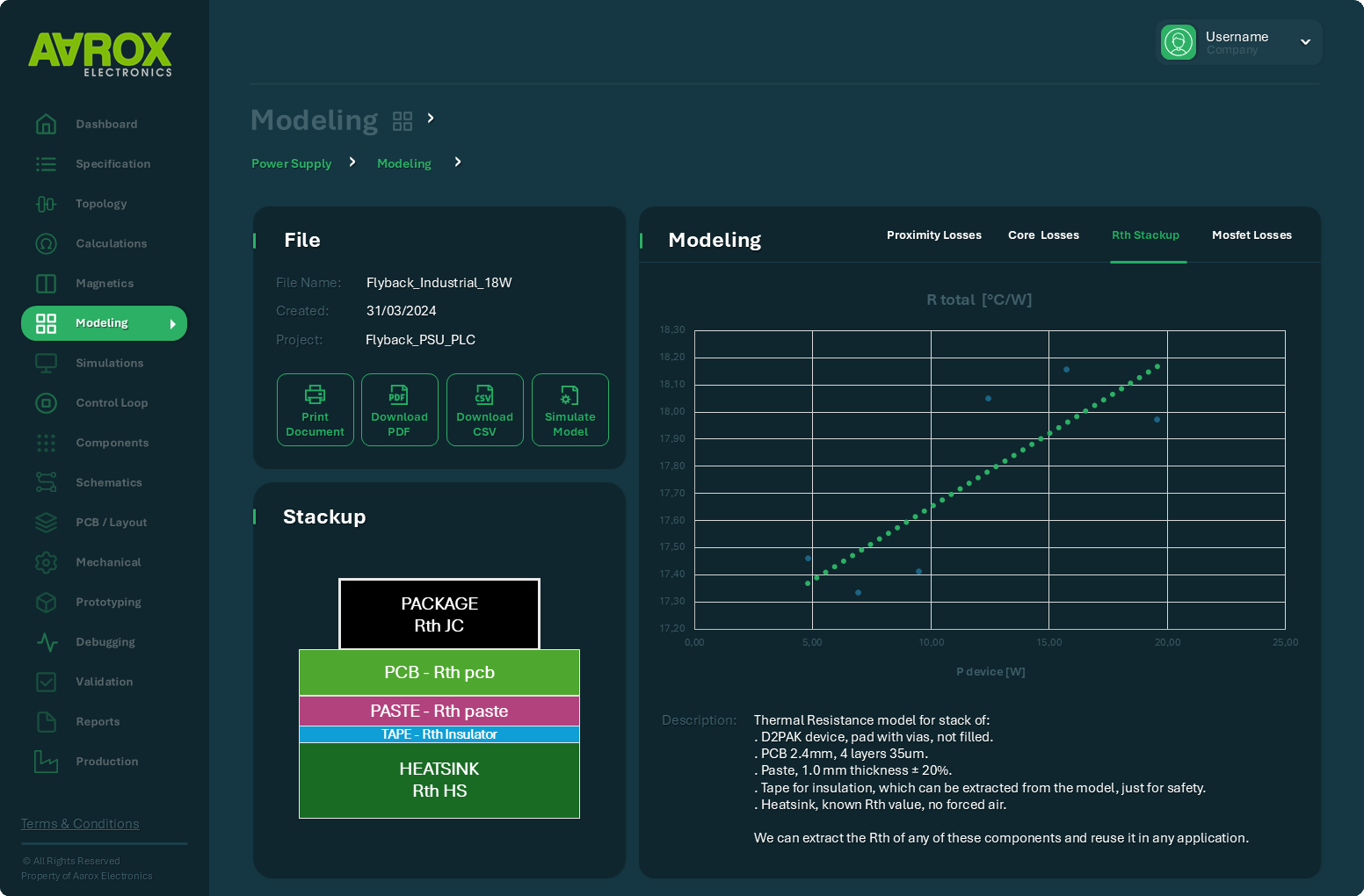
Task: Open the Mosfet Losses tab
Action: pyautogui.click(x=1252, y=235)
